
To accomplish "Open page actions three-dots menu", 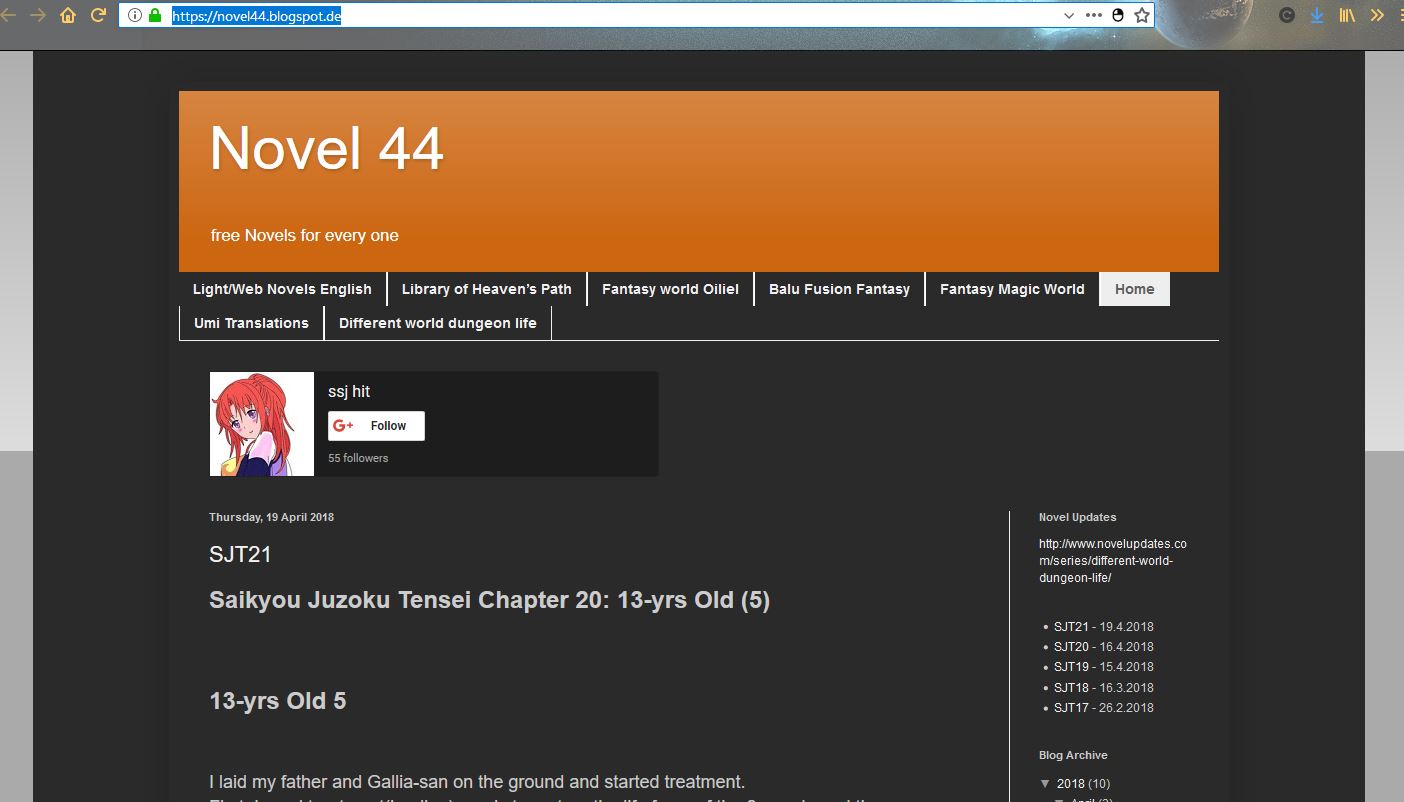I will tap(1093, 15).
